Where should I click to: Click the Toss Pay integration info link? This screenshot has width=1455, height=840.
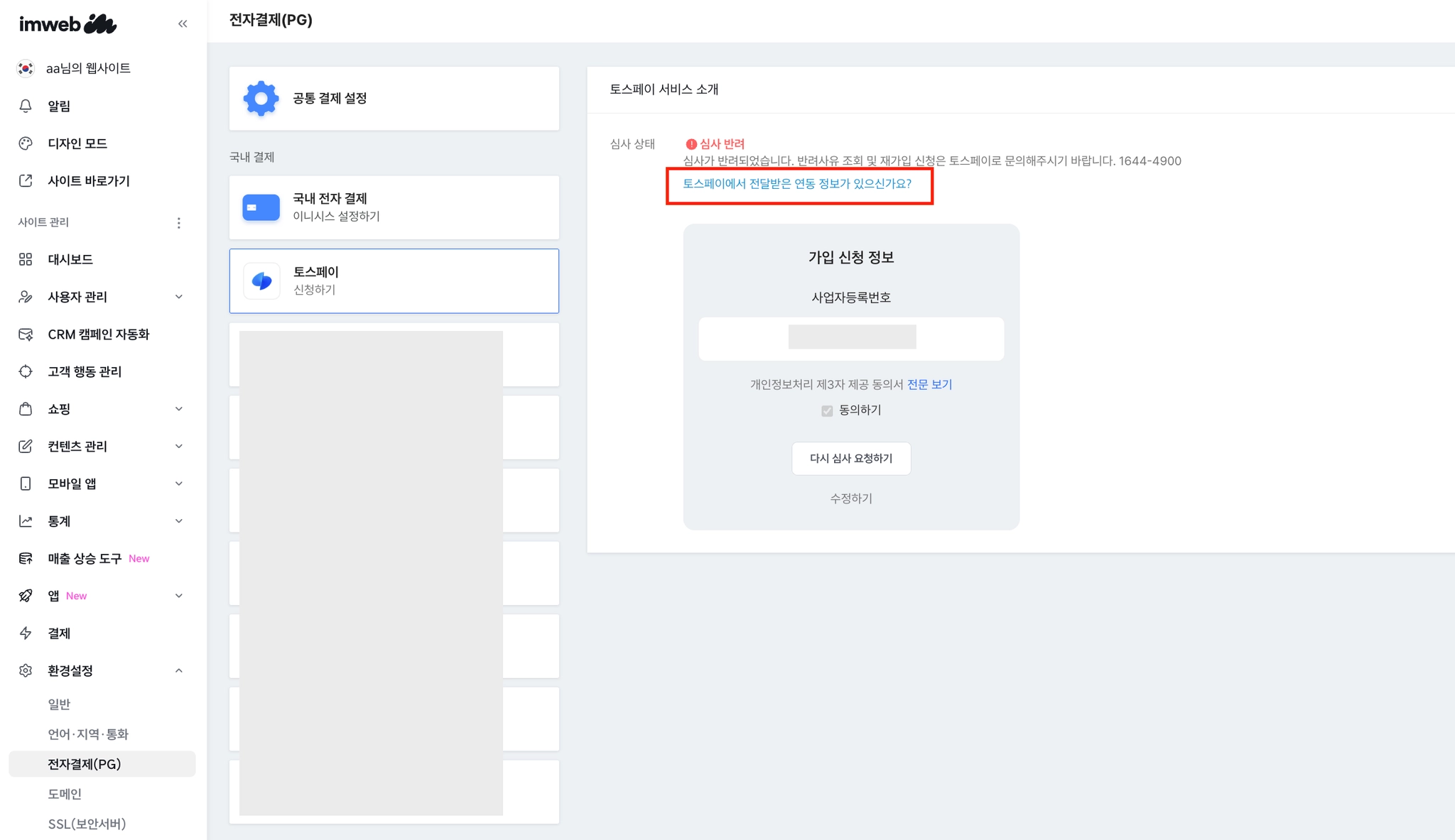coord(796,184)
